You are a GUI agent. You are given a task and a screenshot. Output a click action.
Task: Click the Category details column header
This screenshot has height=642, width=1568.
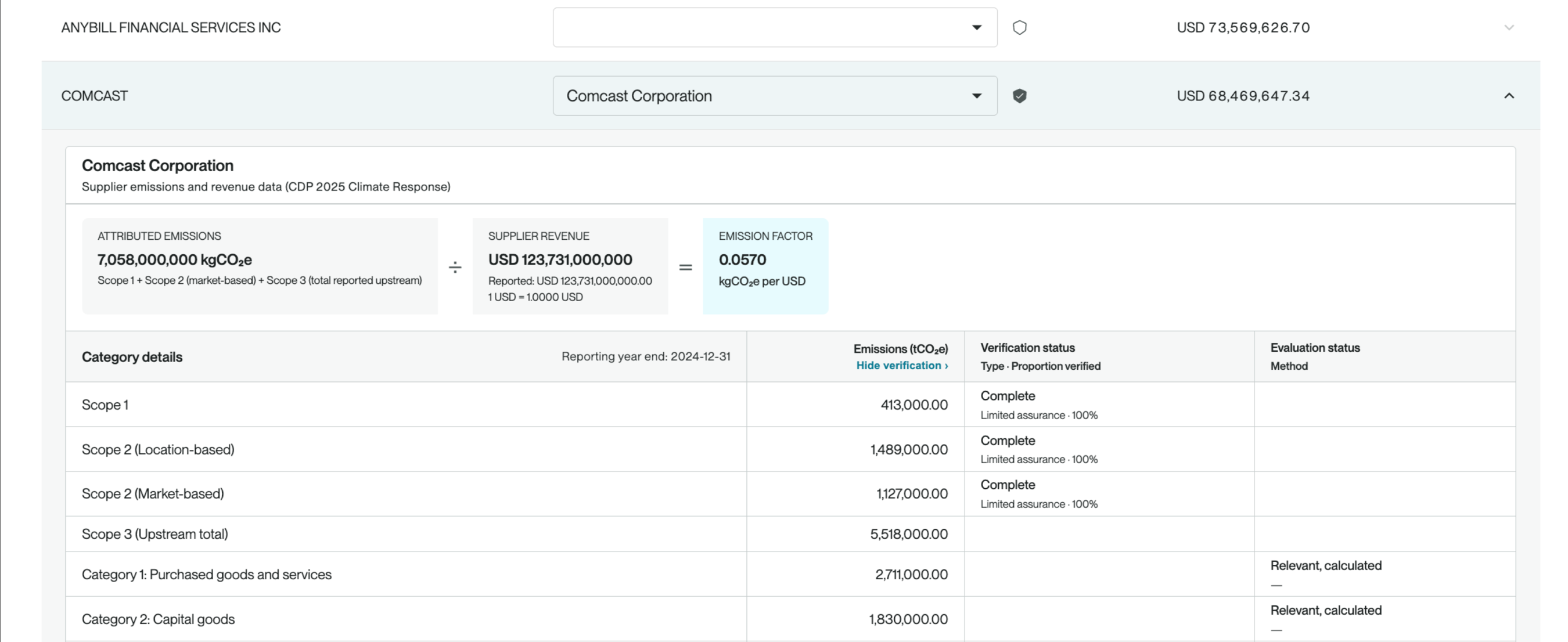point(132,356)
